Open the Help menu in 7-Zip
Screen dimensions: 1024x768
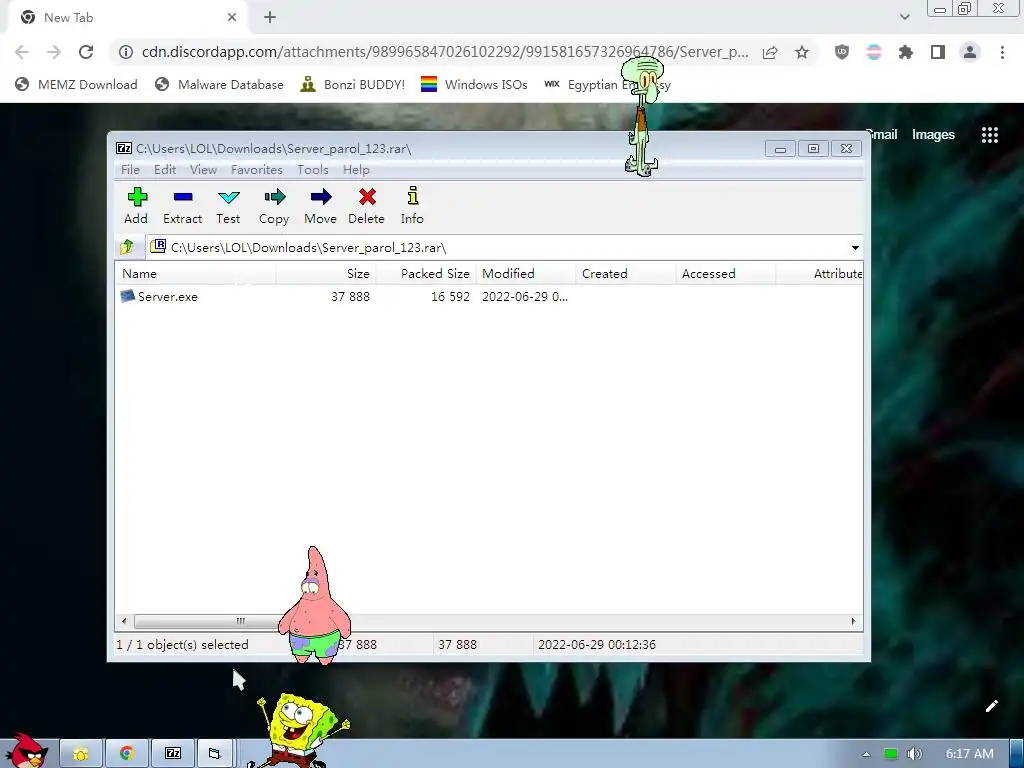[x=356, y=170]
